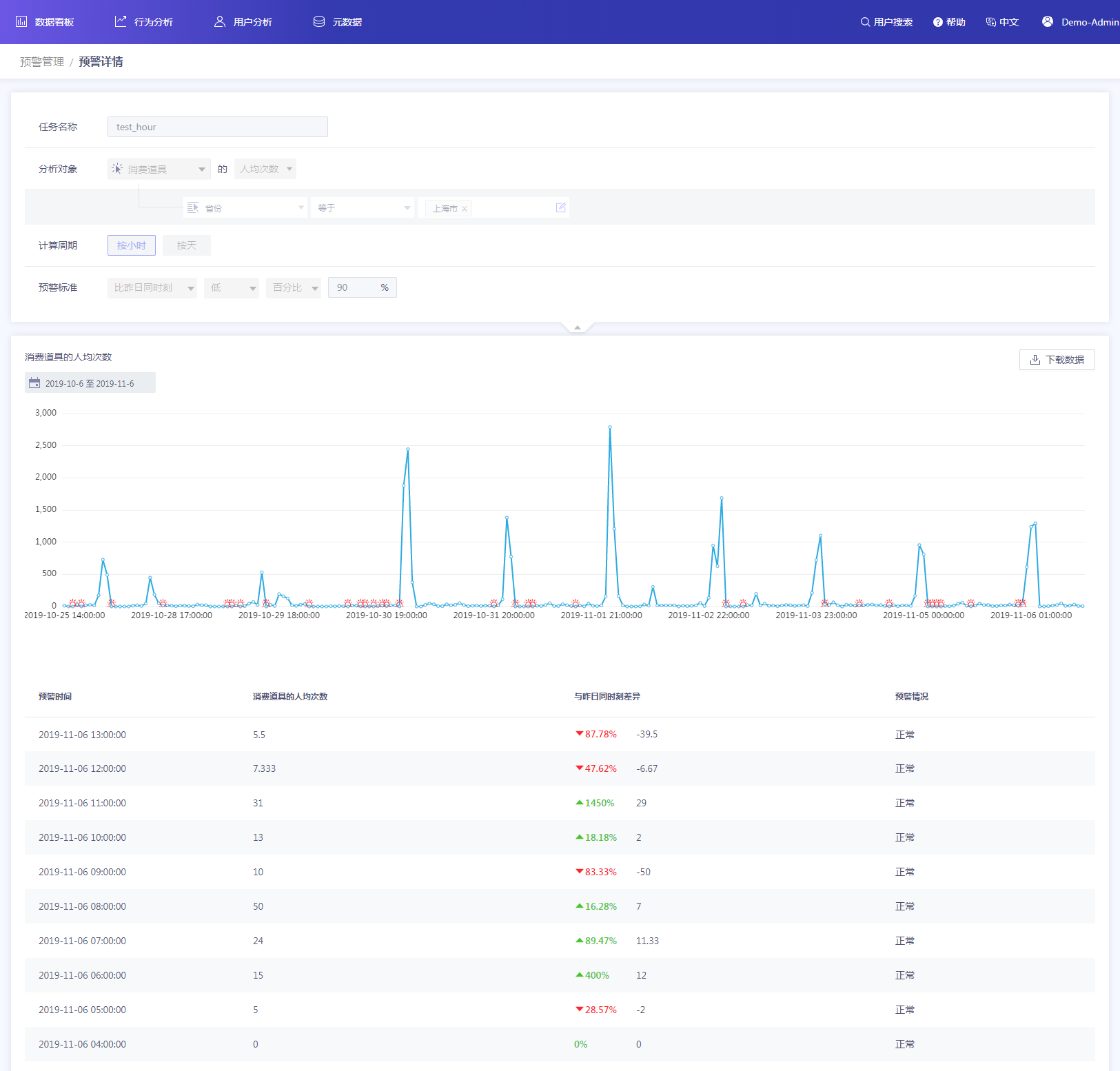Remove the 上海市 filter tag
The image size is (1120, 1071).
(x=465, y=209)
